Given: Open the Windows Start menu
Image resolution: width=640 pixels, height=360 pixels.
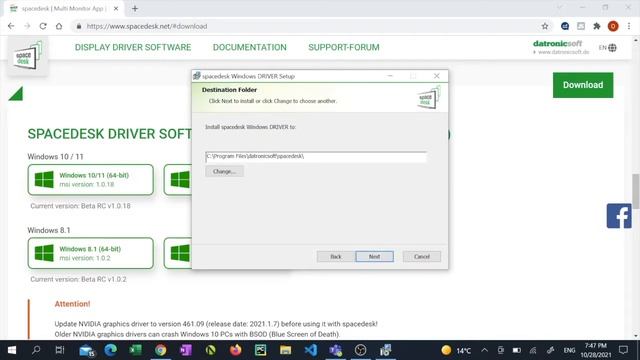Looking at the screenshot, I should coord(12,350).
